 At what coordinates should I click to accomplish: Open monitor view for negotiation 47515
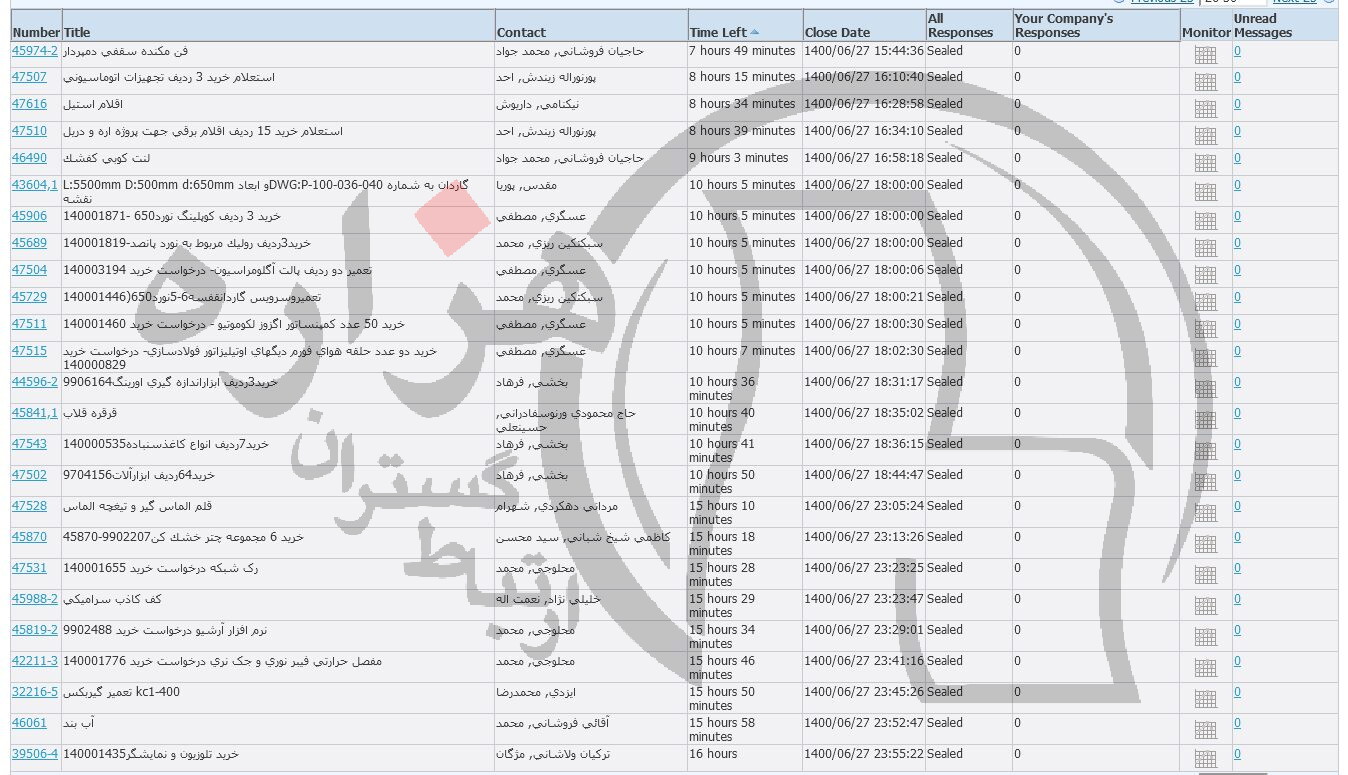click(x=1205, y=357)
